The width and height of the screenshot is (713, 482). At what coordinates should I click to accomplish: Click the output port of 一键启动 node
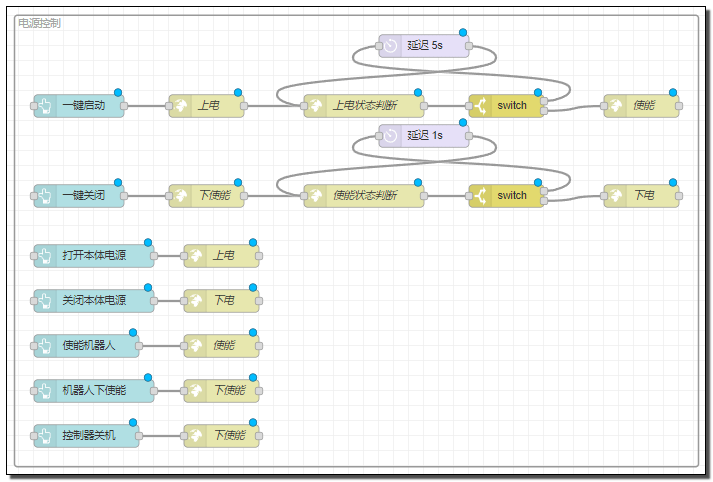(x=124, y=106)
